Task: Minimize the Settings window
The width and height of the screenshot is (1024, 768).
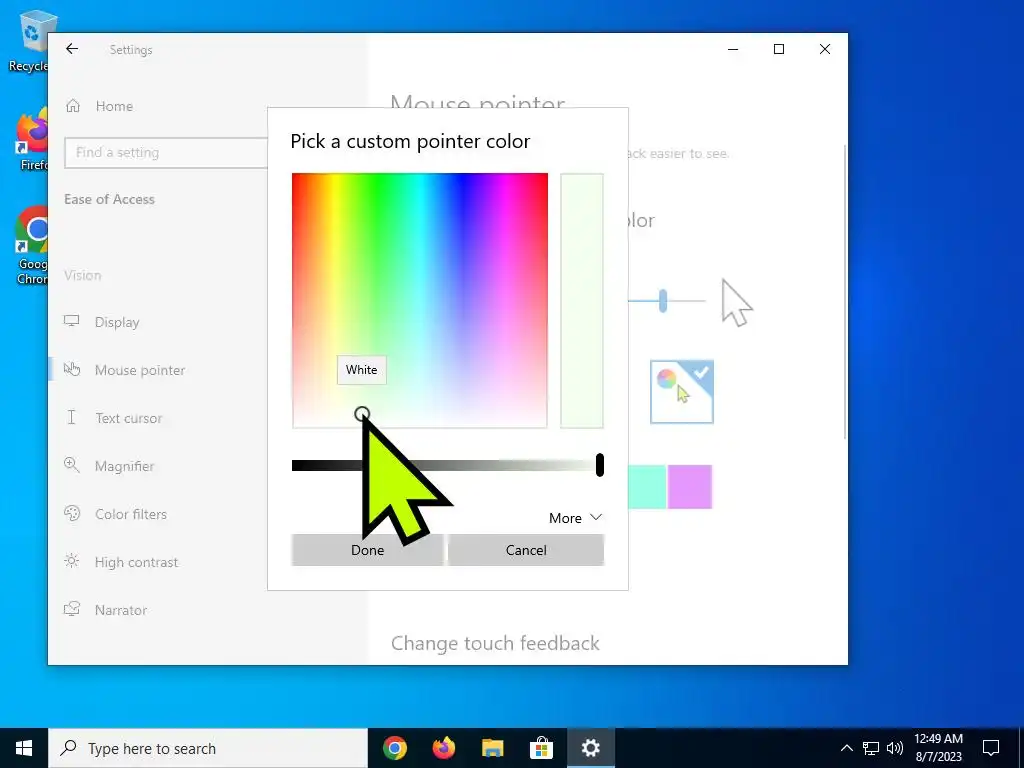Action: (x=733, y=49)
